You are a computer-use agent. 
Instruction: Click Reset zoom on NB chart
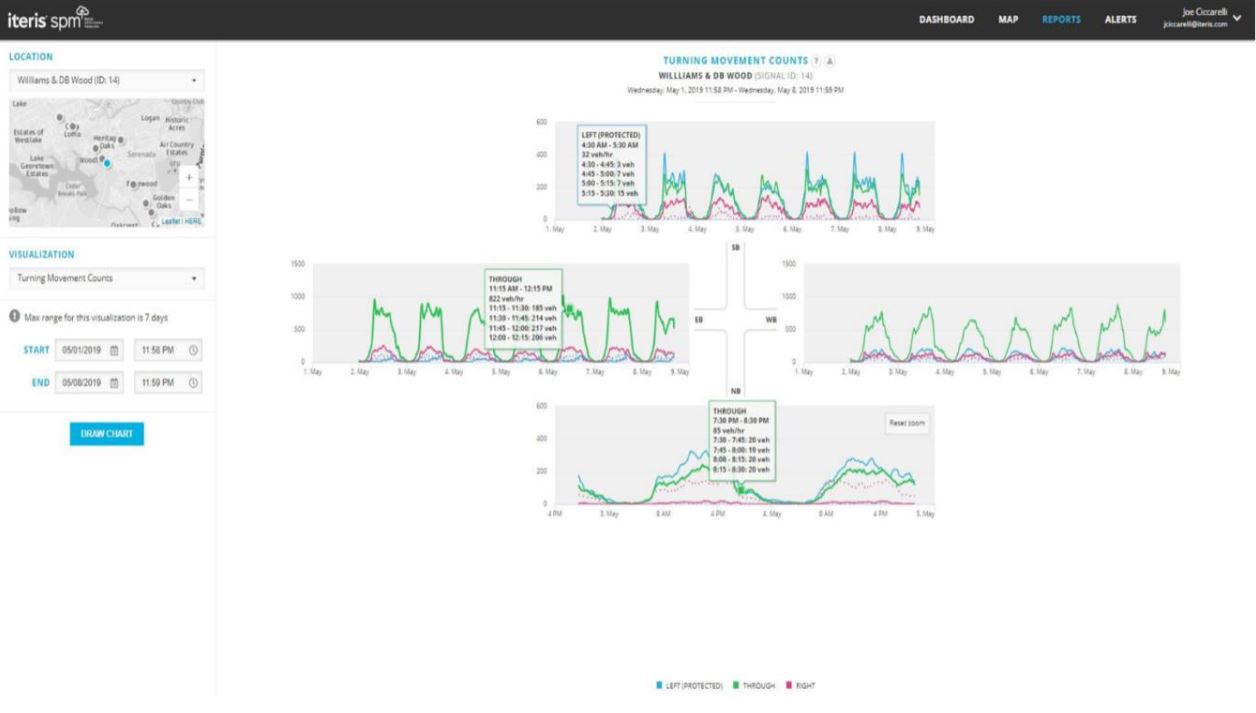907,423
